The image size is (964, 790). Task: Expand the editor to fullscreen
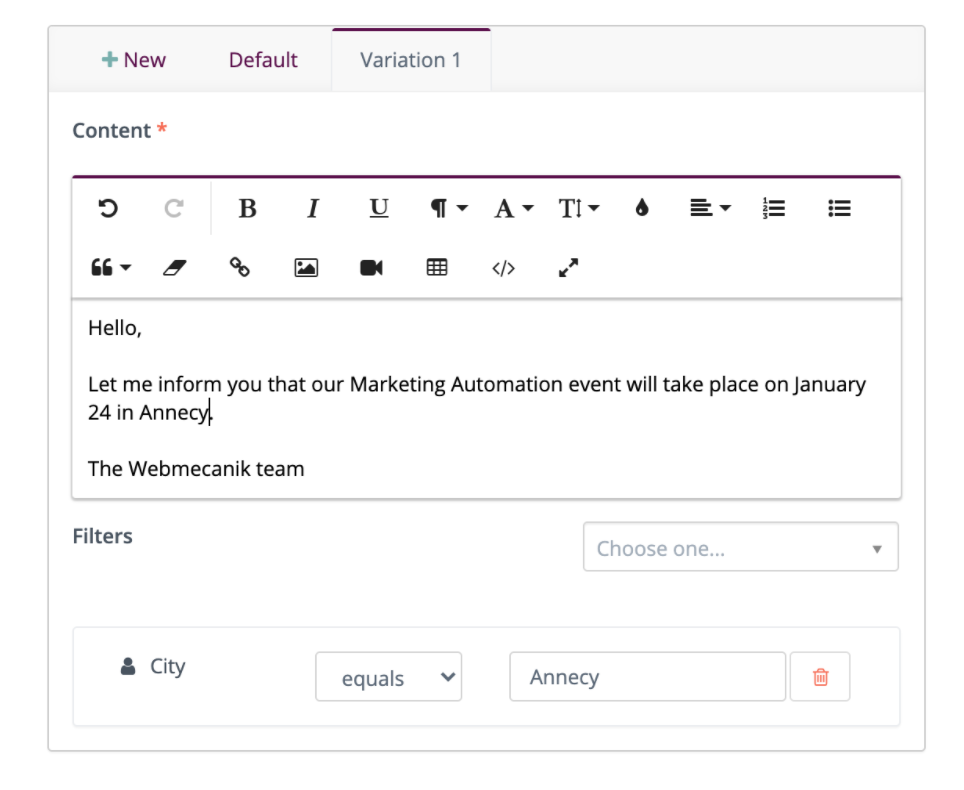point(568,267)
